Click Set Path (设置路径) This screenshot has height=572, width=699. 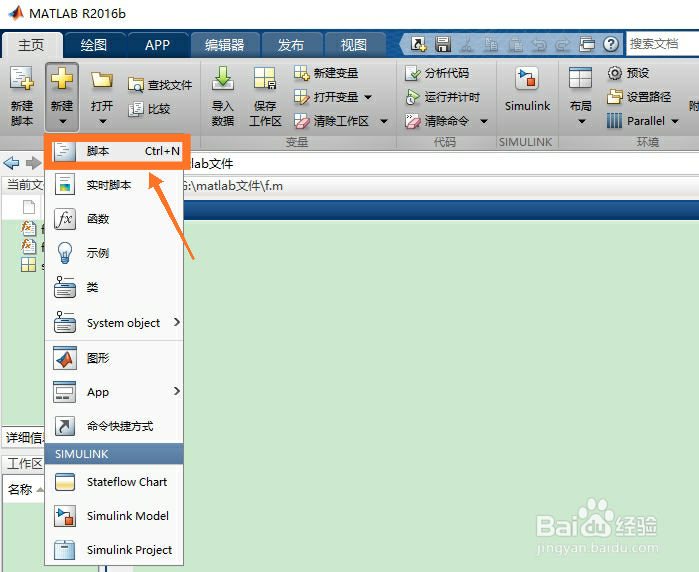[638, 97]
